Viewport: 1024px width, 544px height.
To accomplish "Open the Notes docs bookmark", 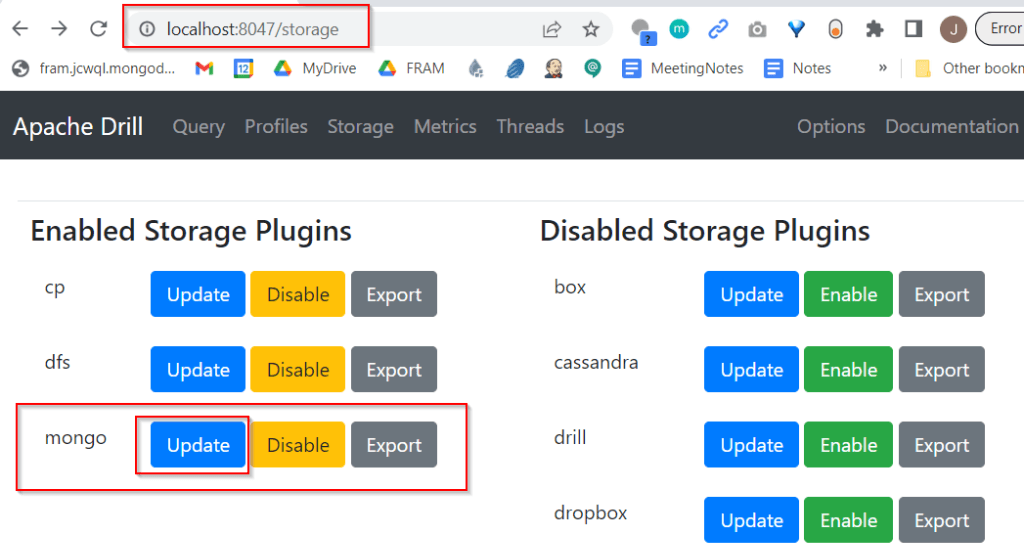I will pyautogui.click(x=797, y=68).
